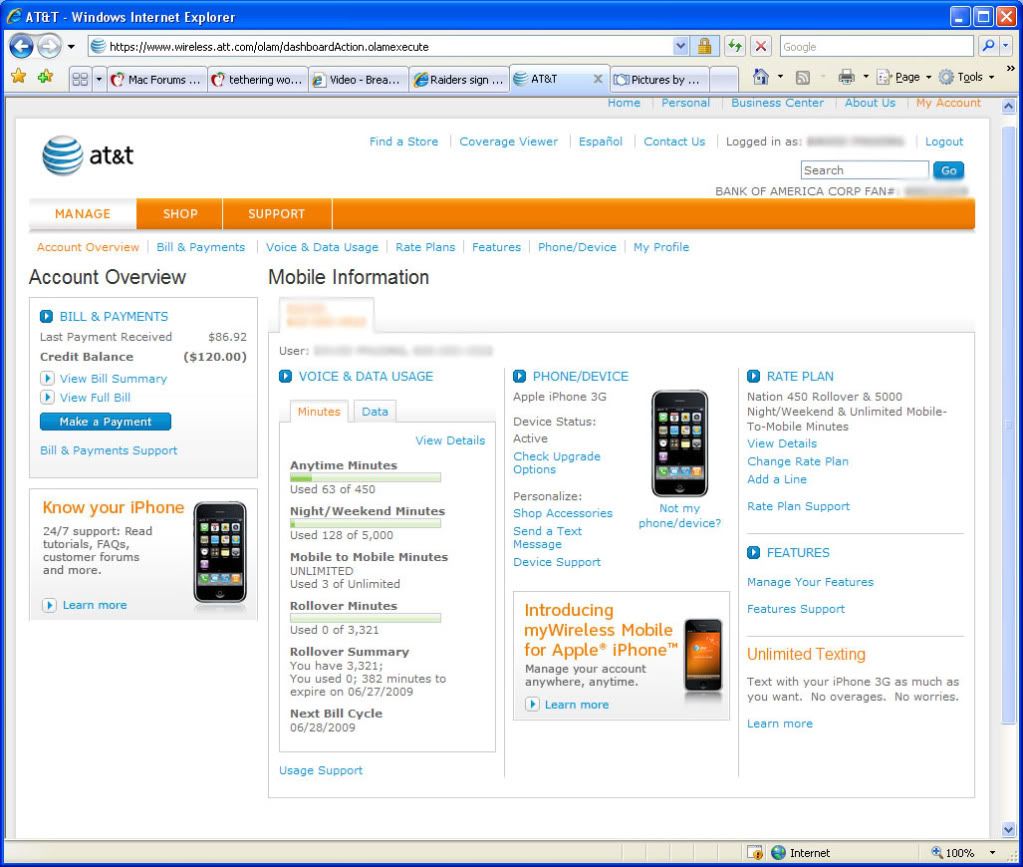The height and width of the screenshot is (867, 1023).
Task: Open Voice & Data Usage submenu link
Action: (322, 247)
